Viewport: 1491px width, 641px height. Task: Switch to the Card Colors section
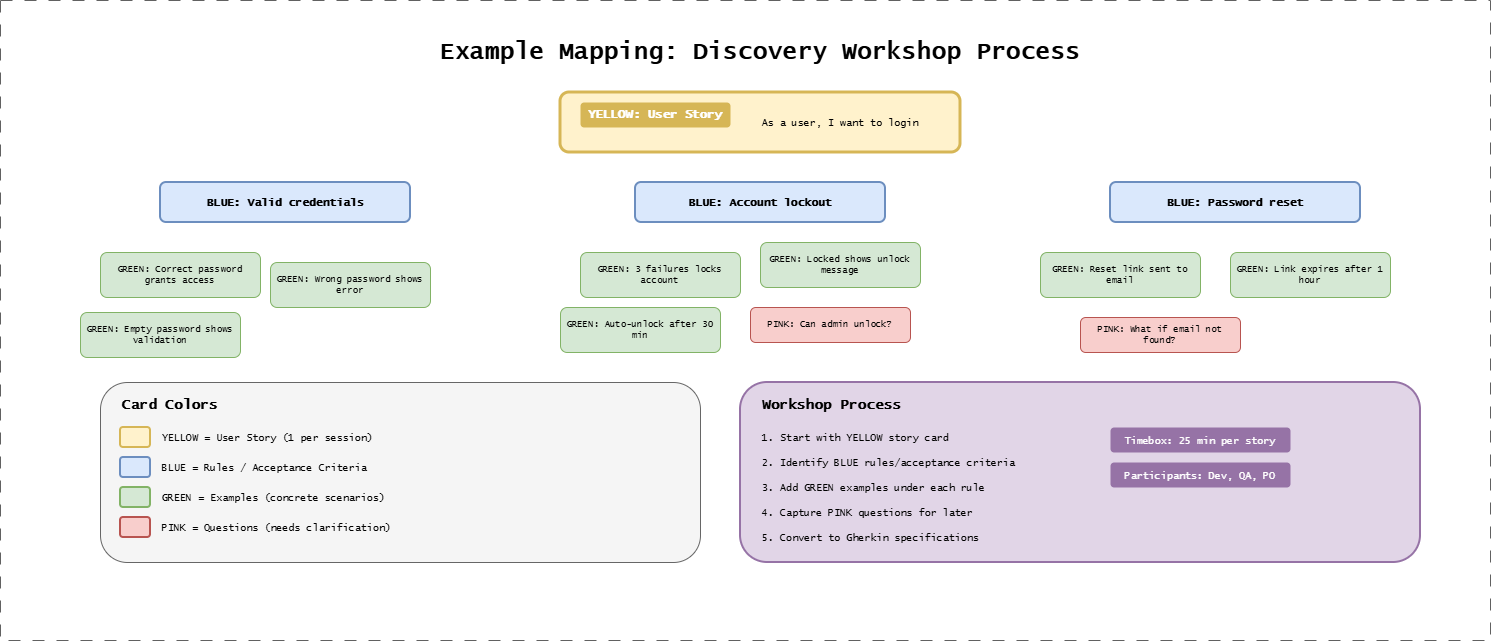coord(167,405)
